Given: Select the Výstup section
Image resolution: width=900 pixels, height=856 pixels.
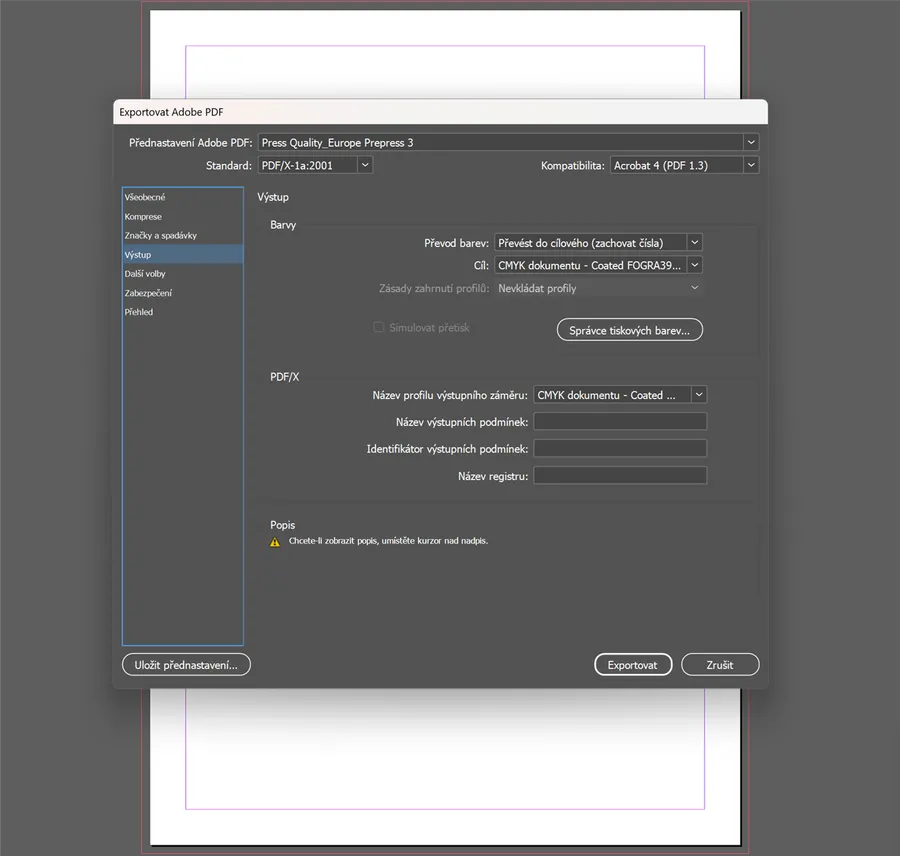Looking at the screenshot, I should click(x=183, y=254).
